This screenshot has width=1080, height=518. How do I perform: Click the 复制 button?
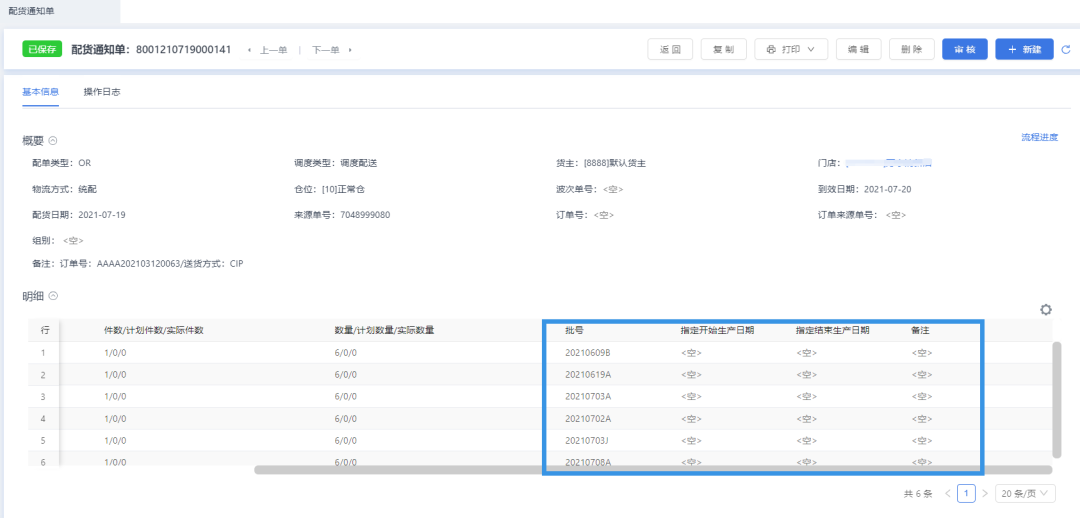coord(723,50)
